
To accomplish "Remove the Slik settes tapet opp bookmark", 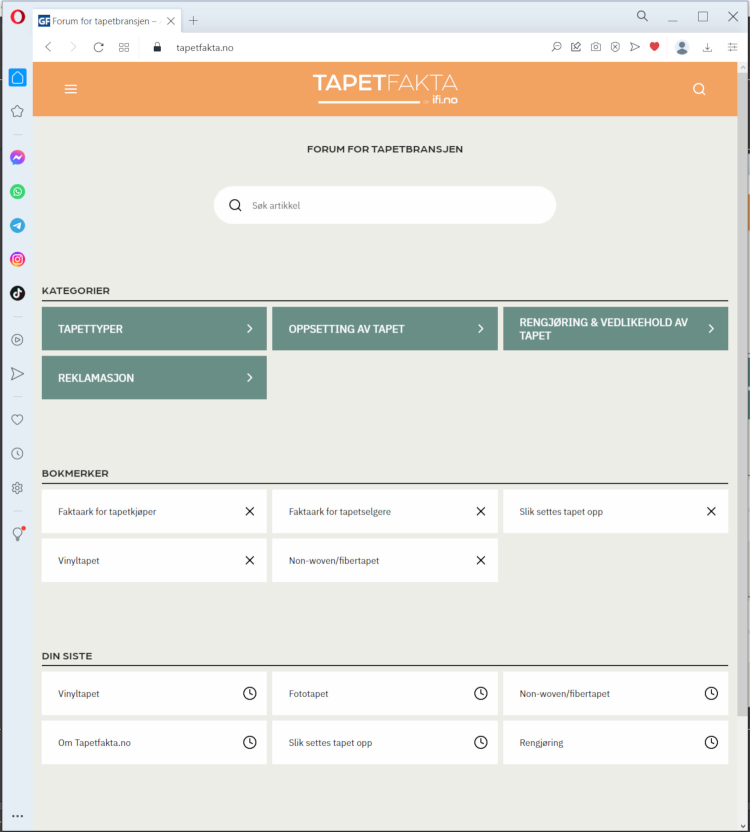I will coord(711,512).
